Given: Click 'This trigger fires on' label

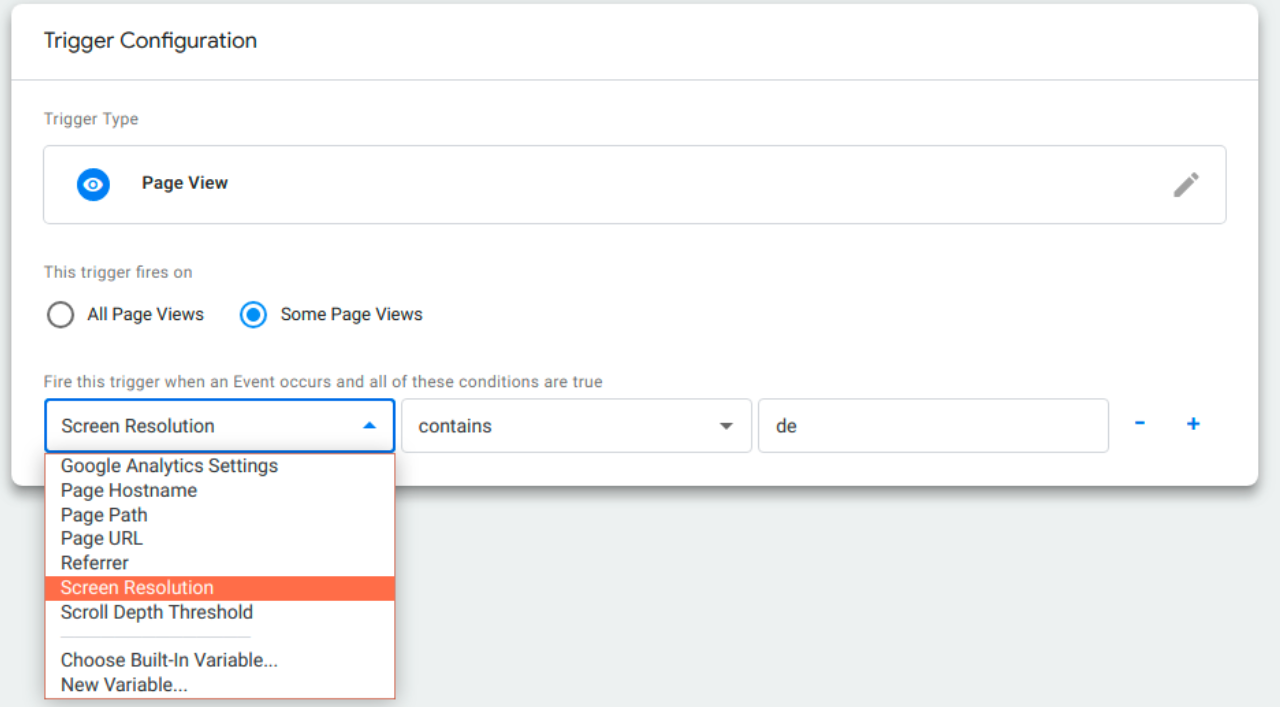Looking at the screenshot, I should (118, 272).
